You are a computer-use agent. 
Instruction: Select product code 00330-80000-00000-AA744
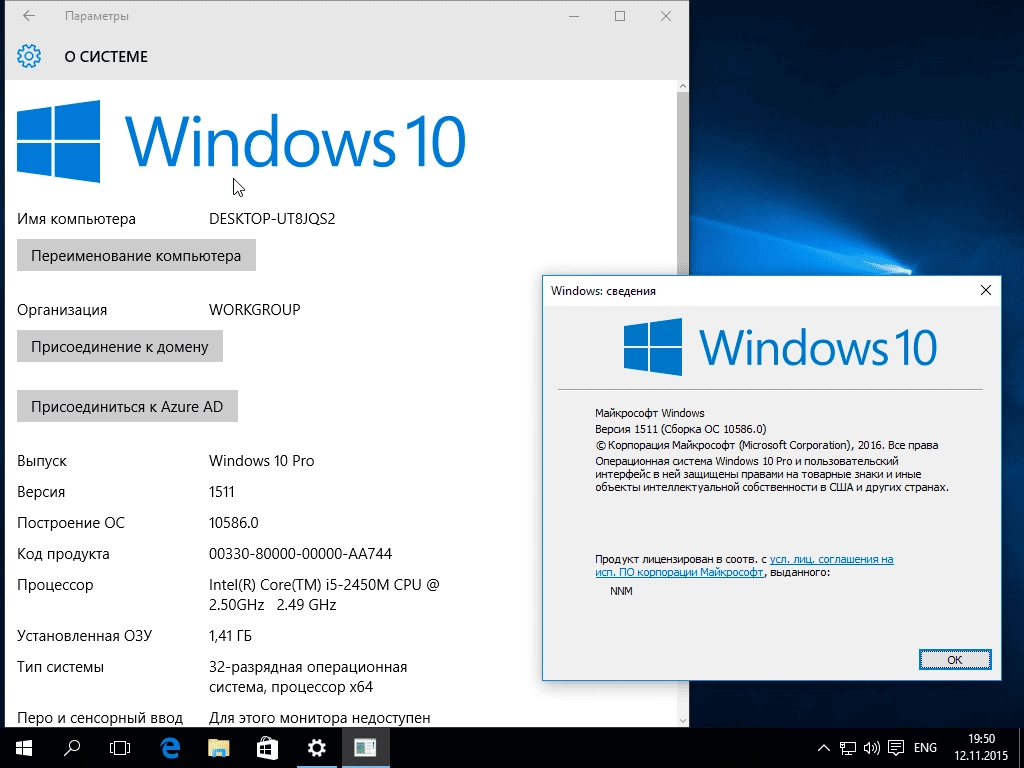pyautogui.click(x=300, y=554)
